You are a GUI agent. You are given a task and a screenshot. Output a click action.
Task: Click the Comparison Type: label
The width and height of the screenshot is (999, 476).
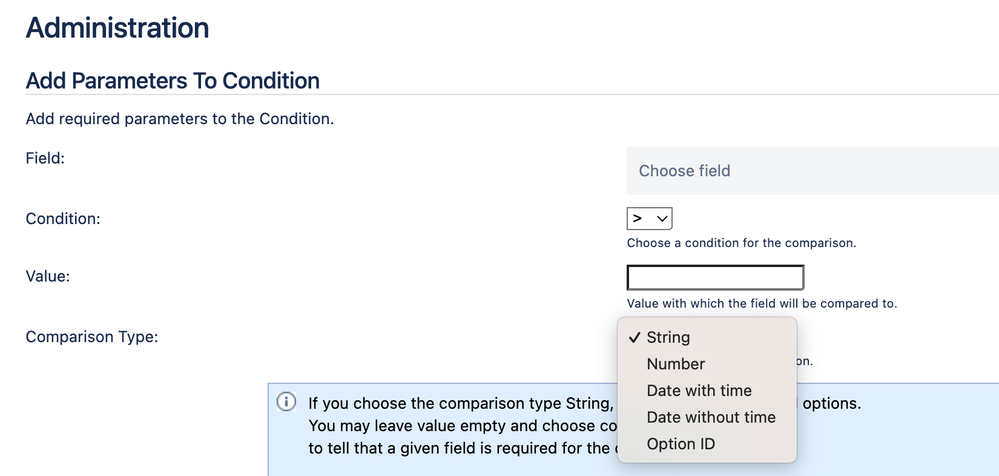coord(91,336)
